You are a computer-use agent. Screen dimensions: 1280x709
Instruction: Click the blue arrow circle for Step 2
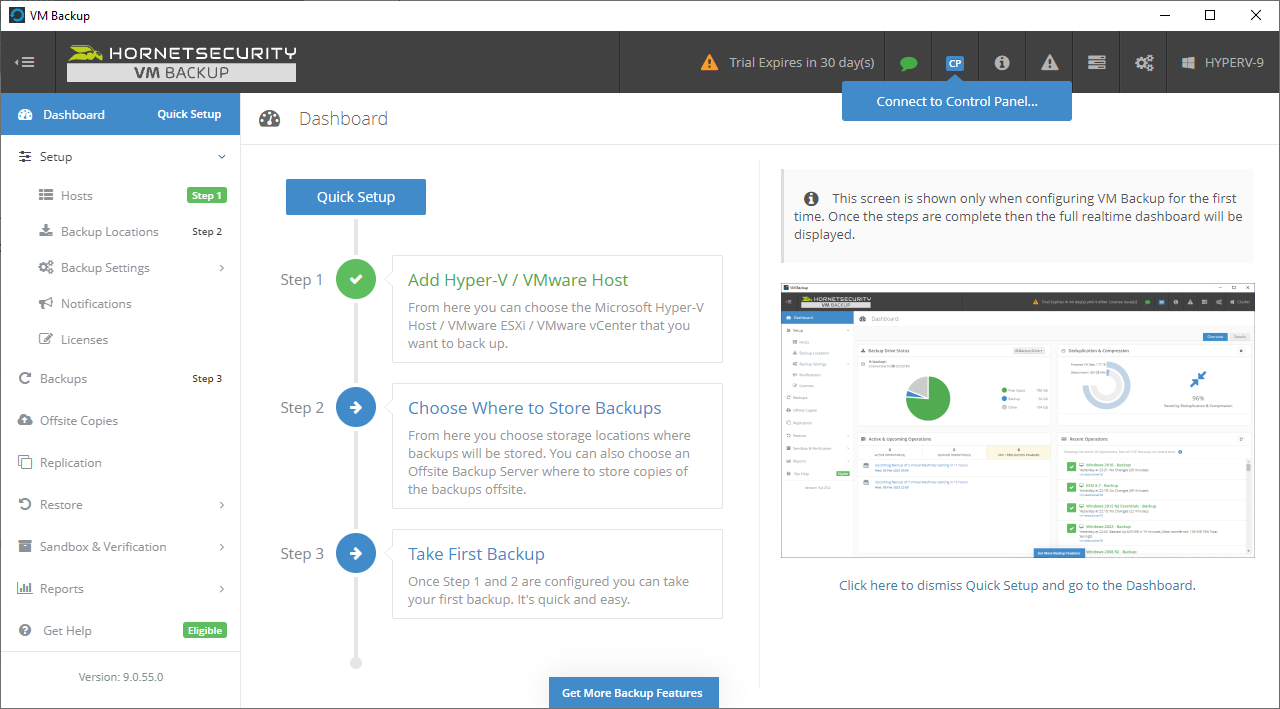click(356, 407)
